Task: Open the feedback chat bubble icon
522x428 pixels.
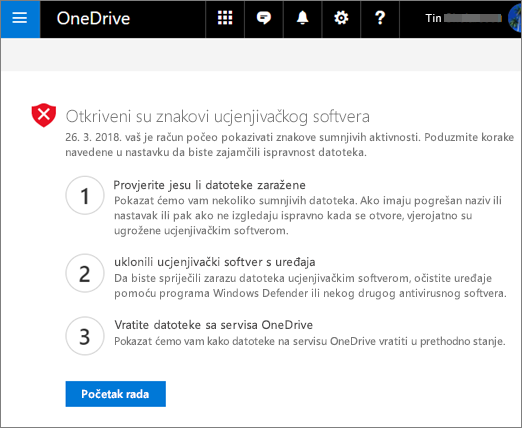Action: (x=264, y=18)
